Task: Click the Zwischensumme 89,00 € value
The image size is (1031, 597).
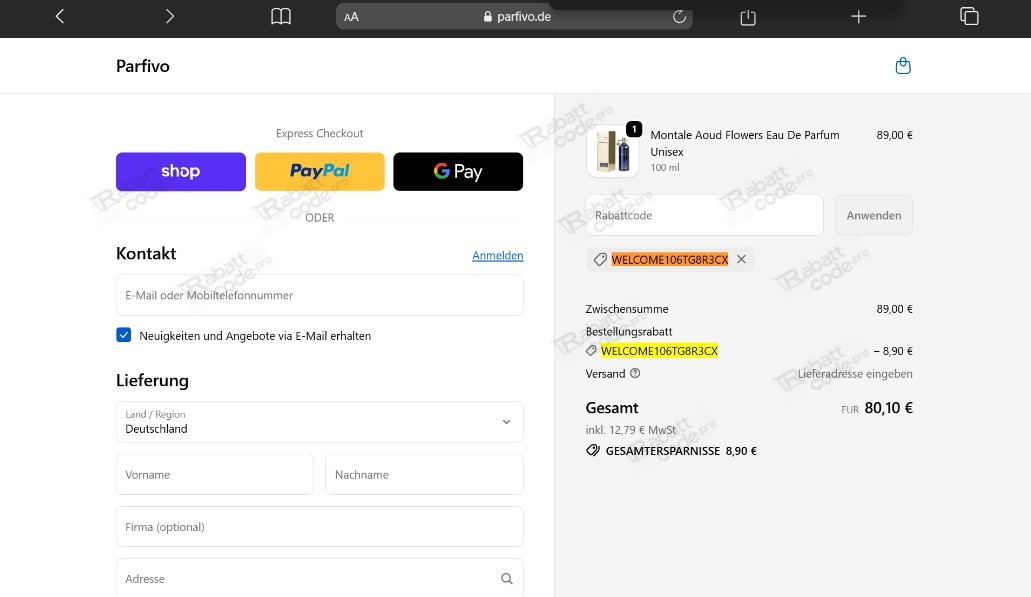Action: pos(894,309)
